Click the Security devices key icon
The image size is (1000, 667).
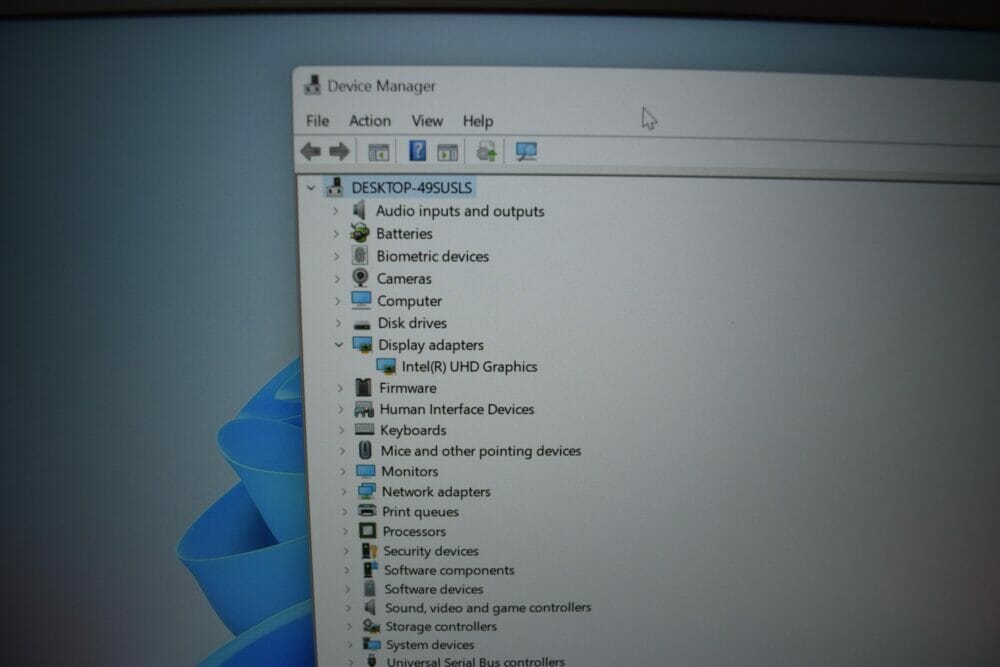click(x=369, y=550)
